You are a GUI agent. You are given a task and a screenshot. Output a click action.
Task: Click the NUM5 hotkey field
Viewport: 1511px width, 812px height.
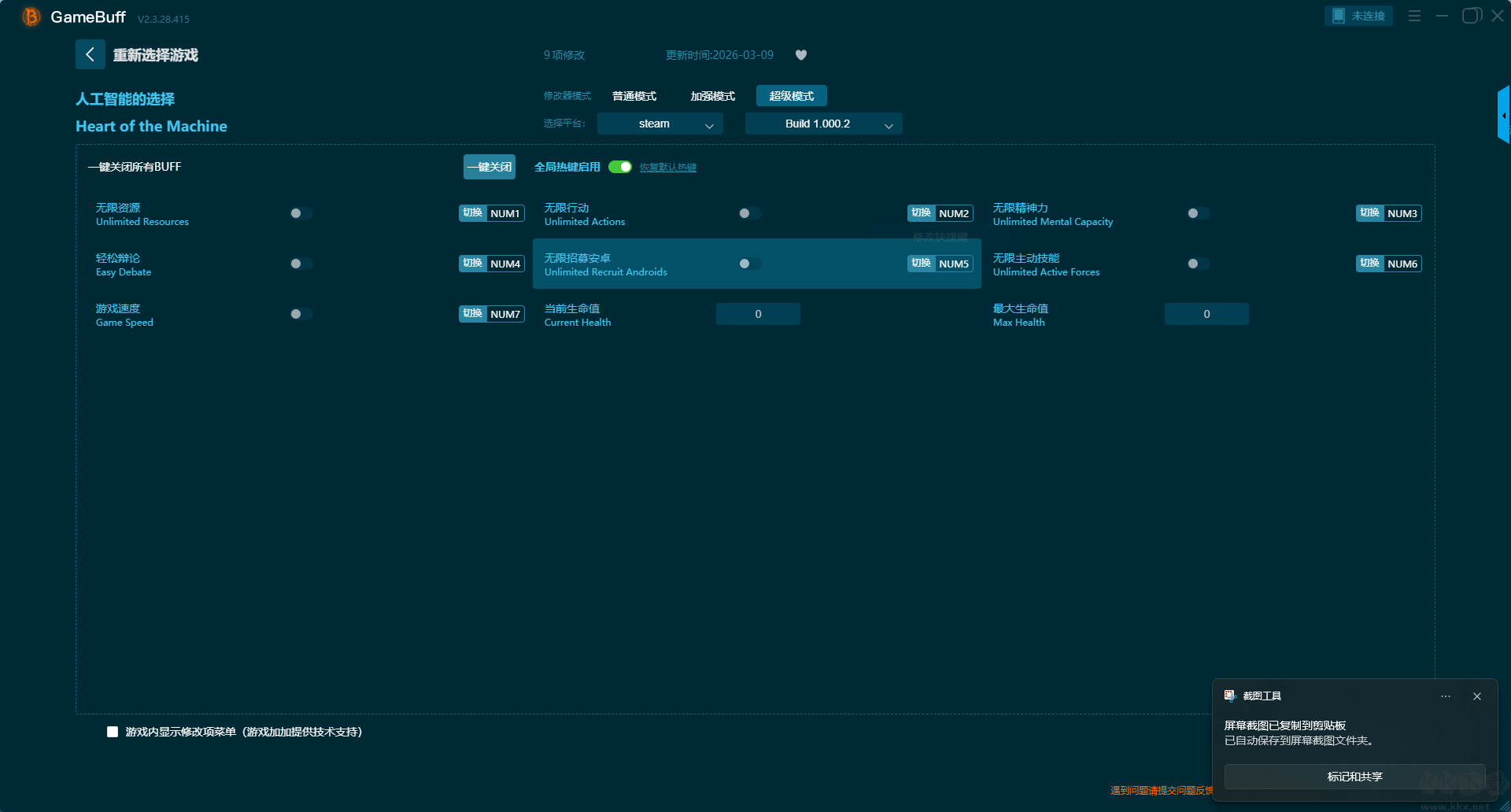coord(954,264)
